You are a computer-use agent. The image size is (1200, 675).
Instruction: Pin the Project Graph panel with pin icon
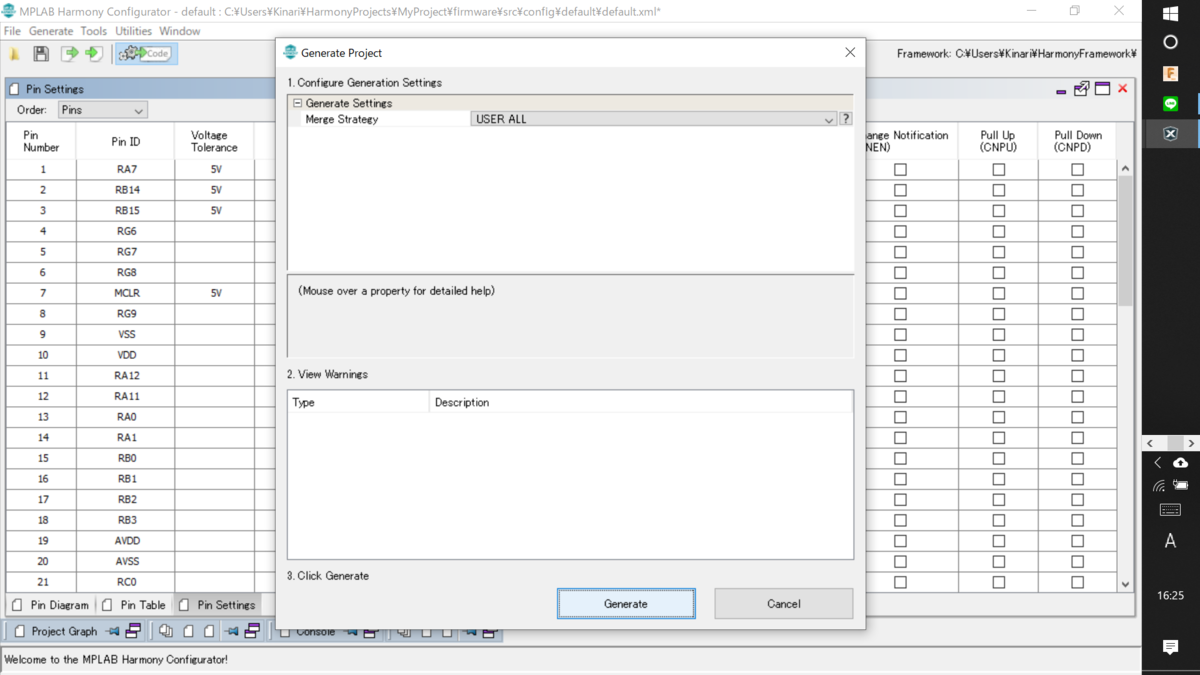pyautogui.click(x=113, y=631)
